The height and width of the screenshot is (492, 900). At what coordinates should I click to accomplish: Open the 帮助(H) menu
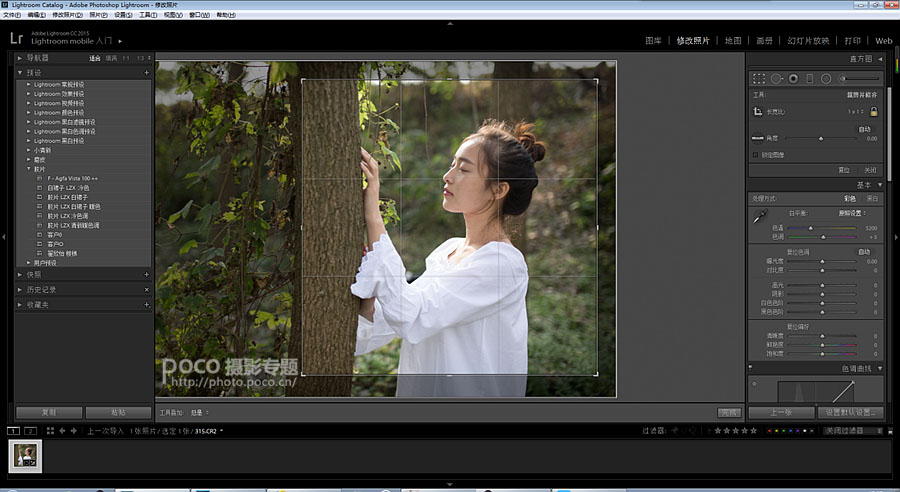coord(226,15)
